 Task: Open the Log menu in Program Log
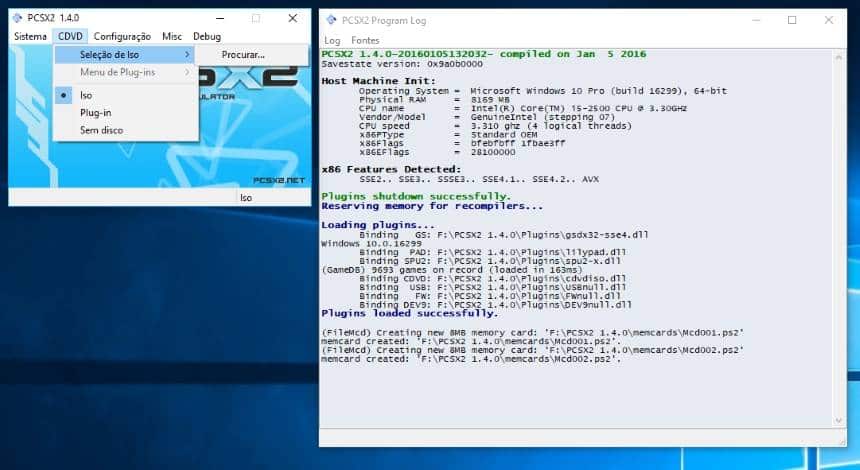coord(332,40)
